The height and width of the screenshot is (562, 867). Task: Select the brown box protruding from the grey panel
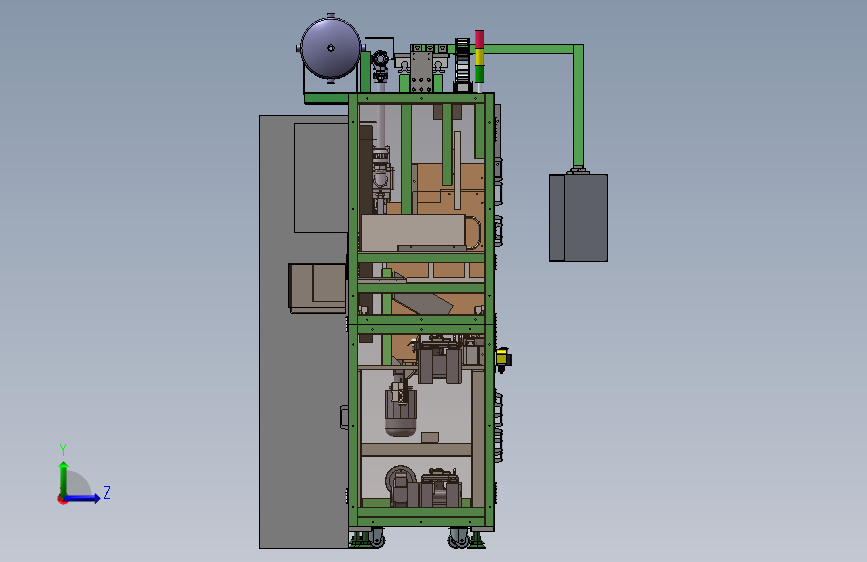pos(317,288)
